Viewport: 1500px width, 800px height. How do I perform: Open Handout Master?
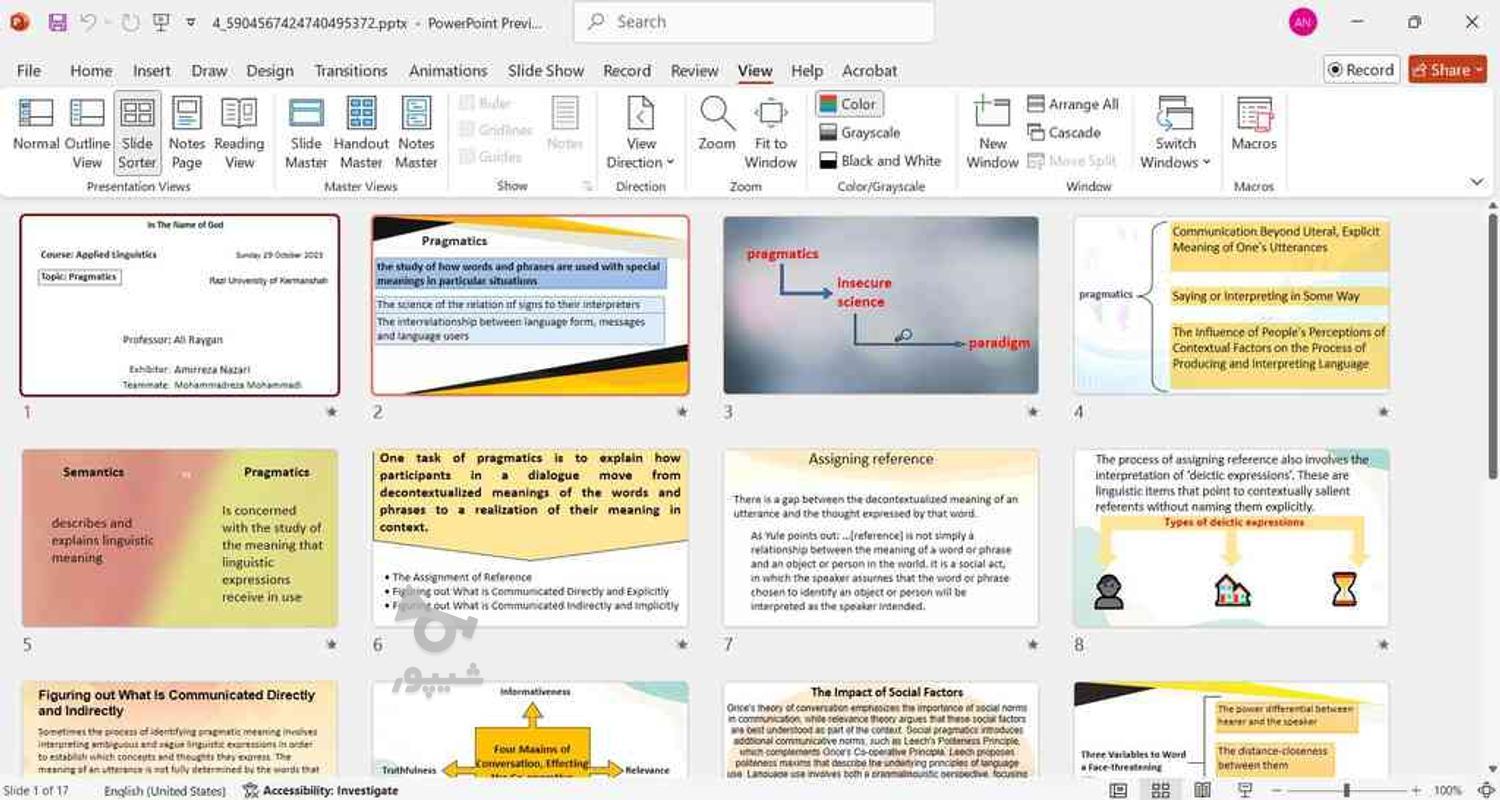pos(361,133)
